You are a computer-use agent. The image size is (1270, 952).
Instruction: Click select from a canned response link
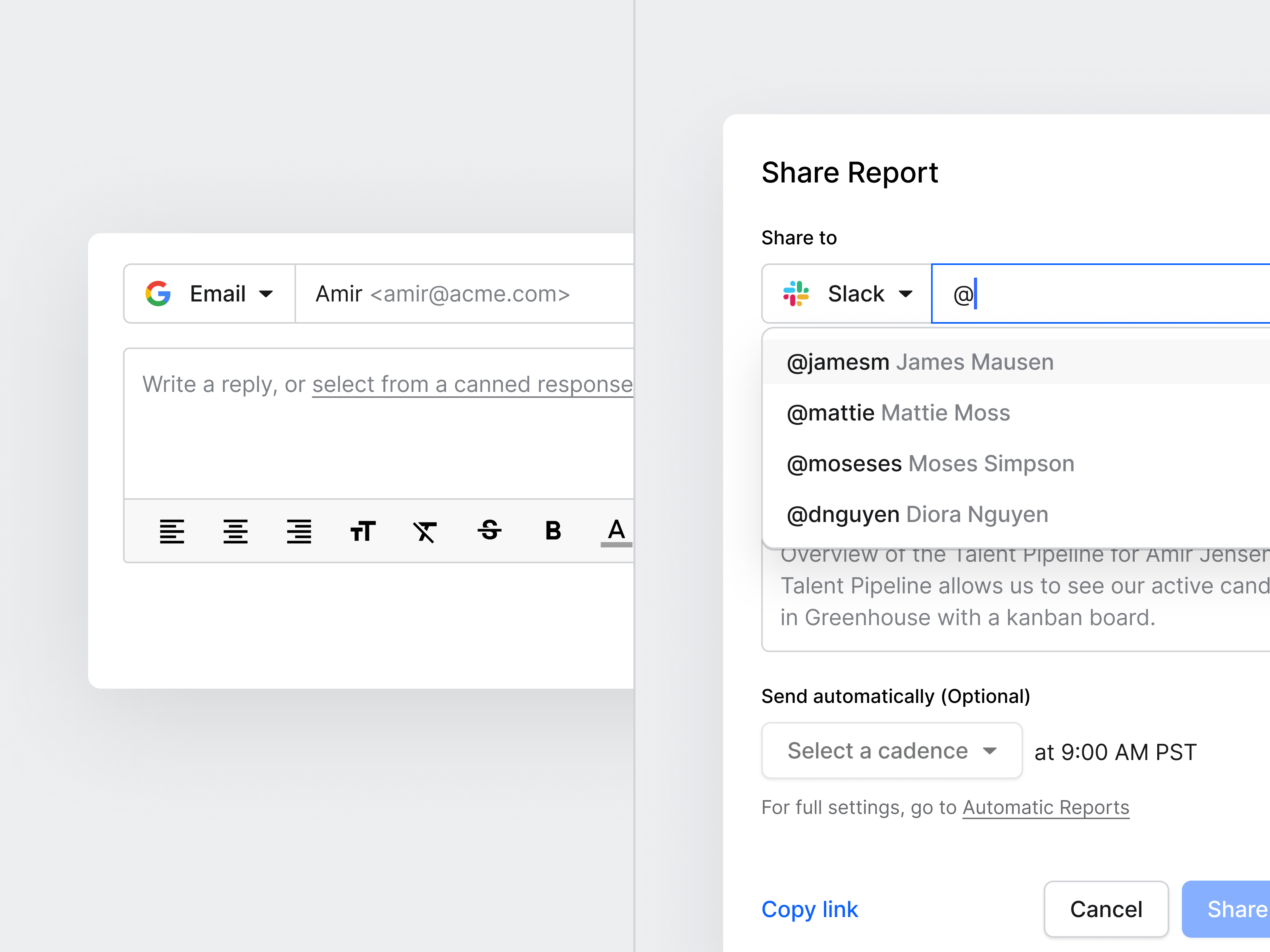tap(473, 384)
